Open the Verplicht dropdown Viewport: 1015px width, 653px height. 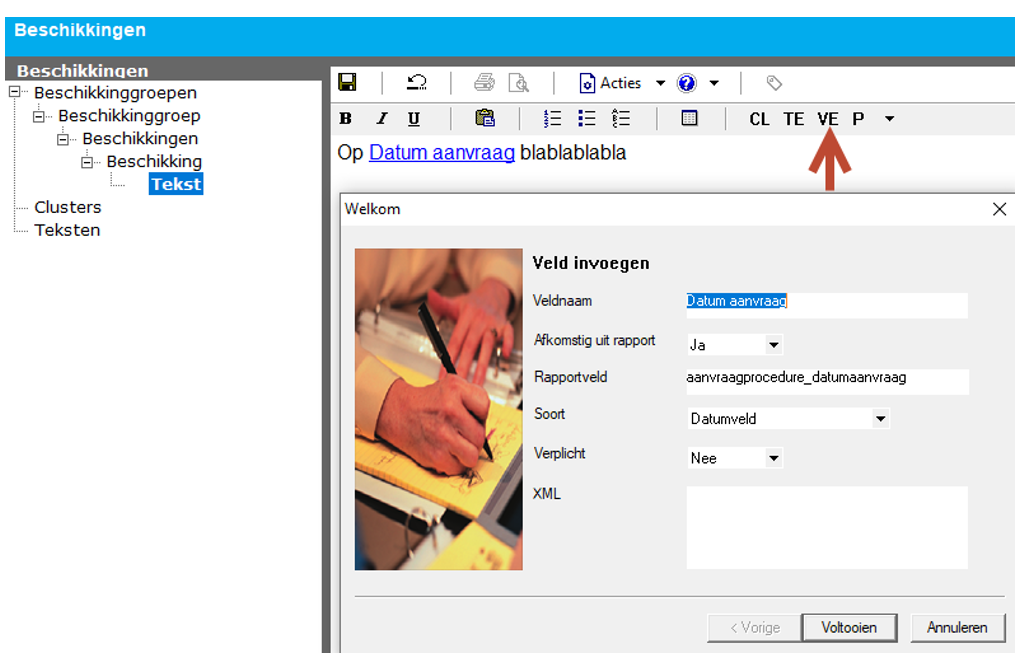(773, 459)
